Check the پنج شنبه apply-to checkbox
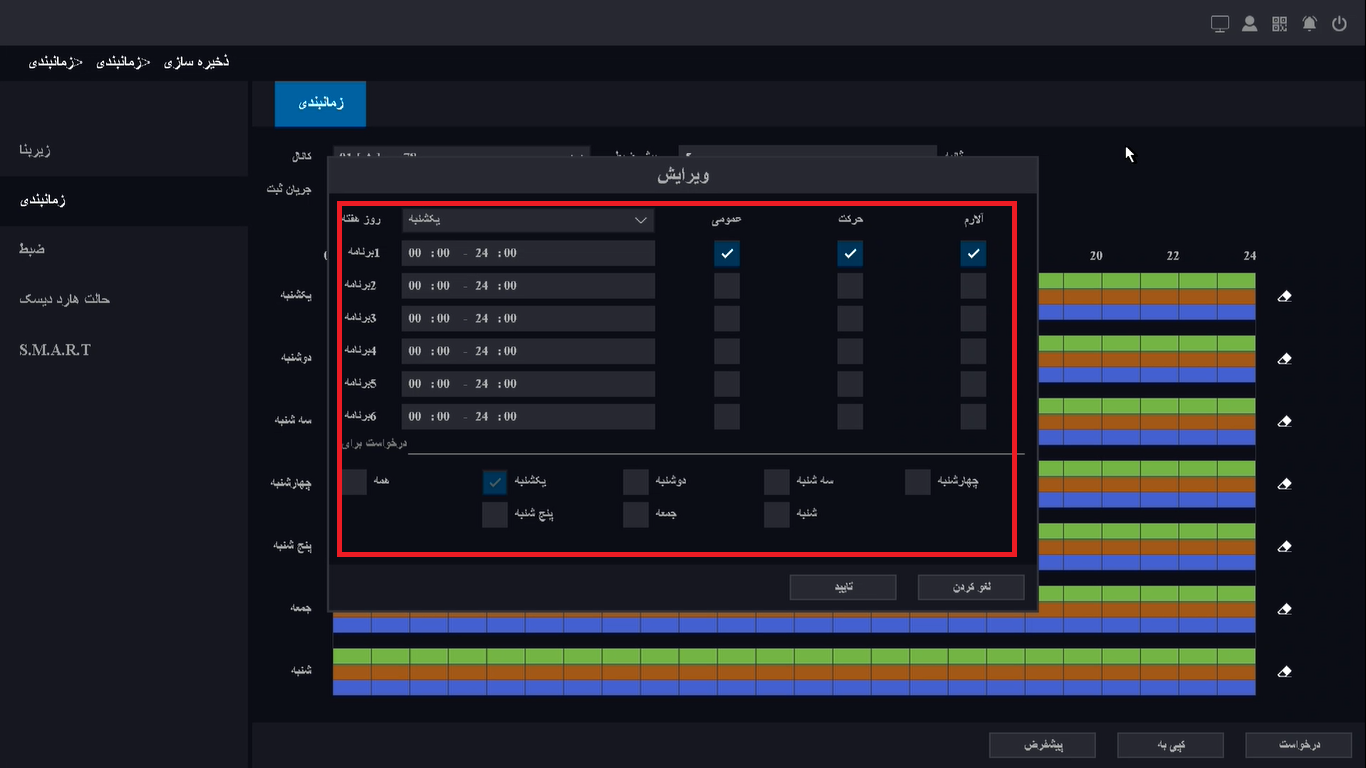 495,515
